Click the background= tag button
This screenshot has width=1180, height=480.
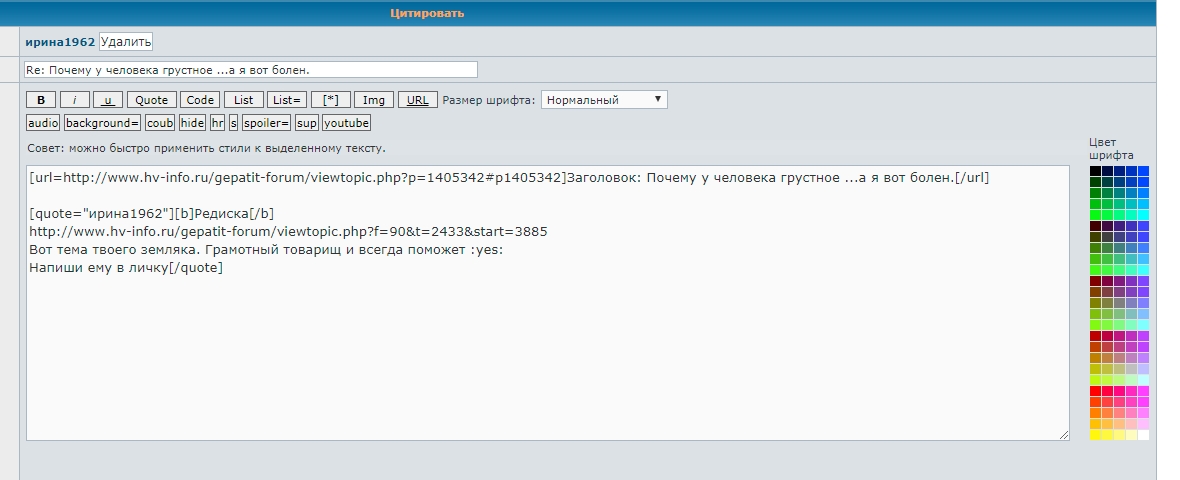(x=102, y=123)
